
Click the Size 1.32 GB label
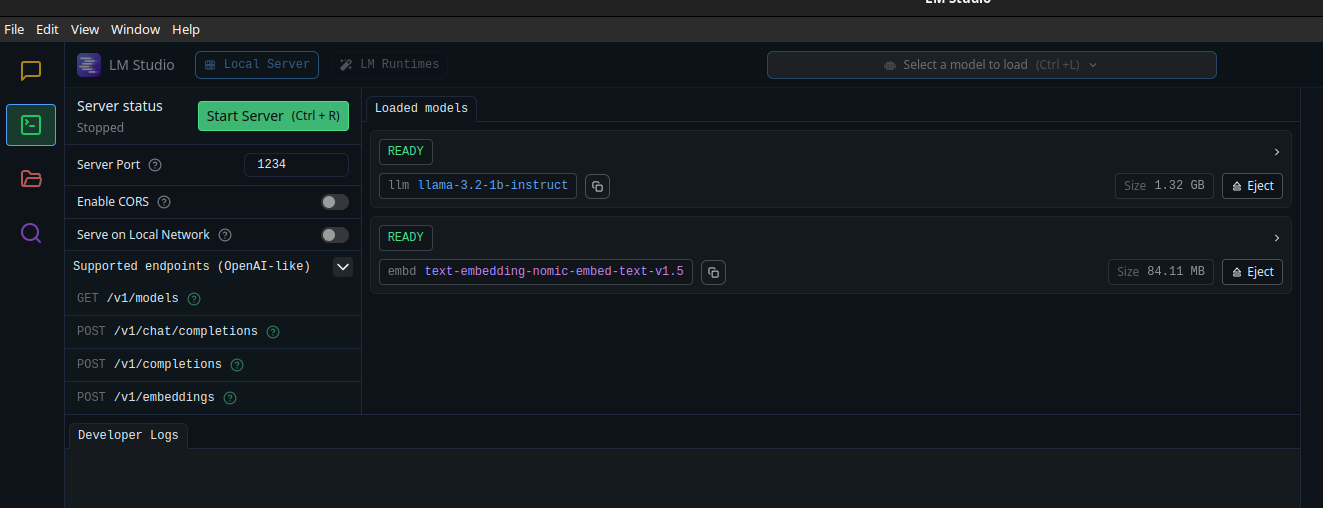coord(1164,186)
